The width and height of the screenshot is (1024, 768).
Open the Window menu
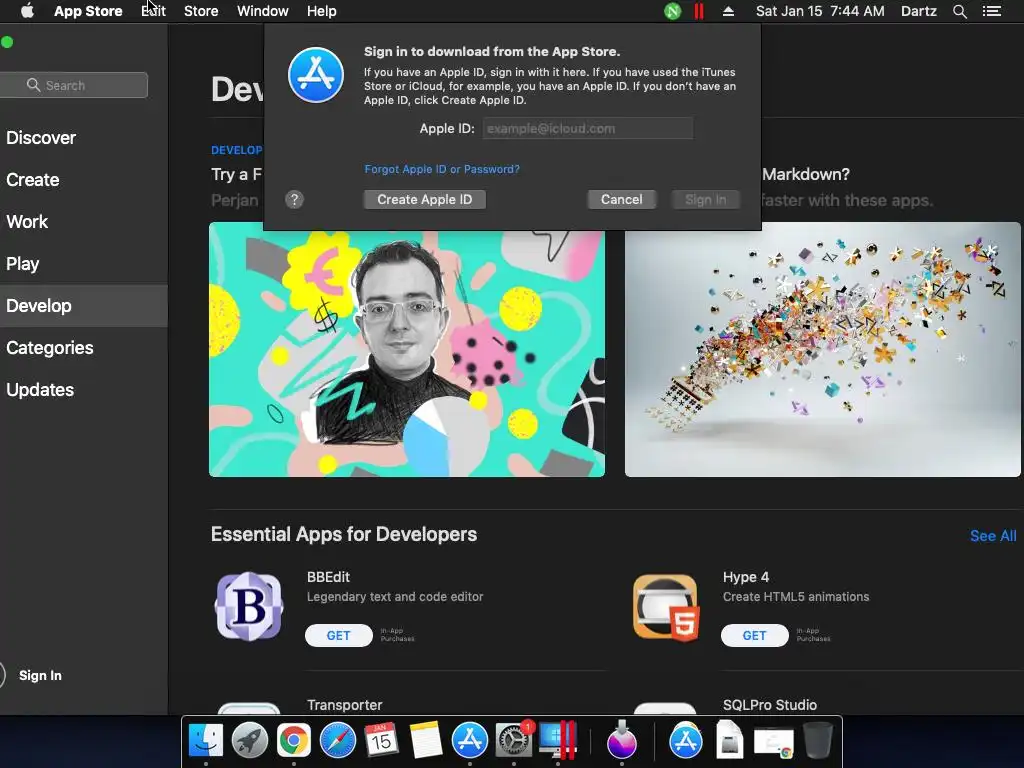coord(263,11)
